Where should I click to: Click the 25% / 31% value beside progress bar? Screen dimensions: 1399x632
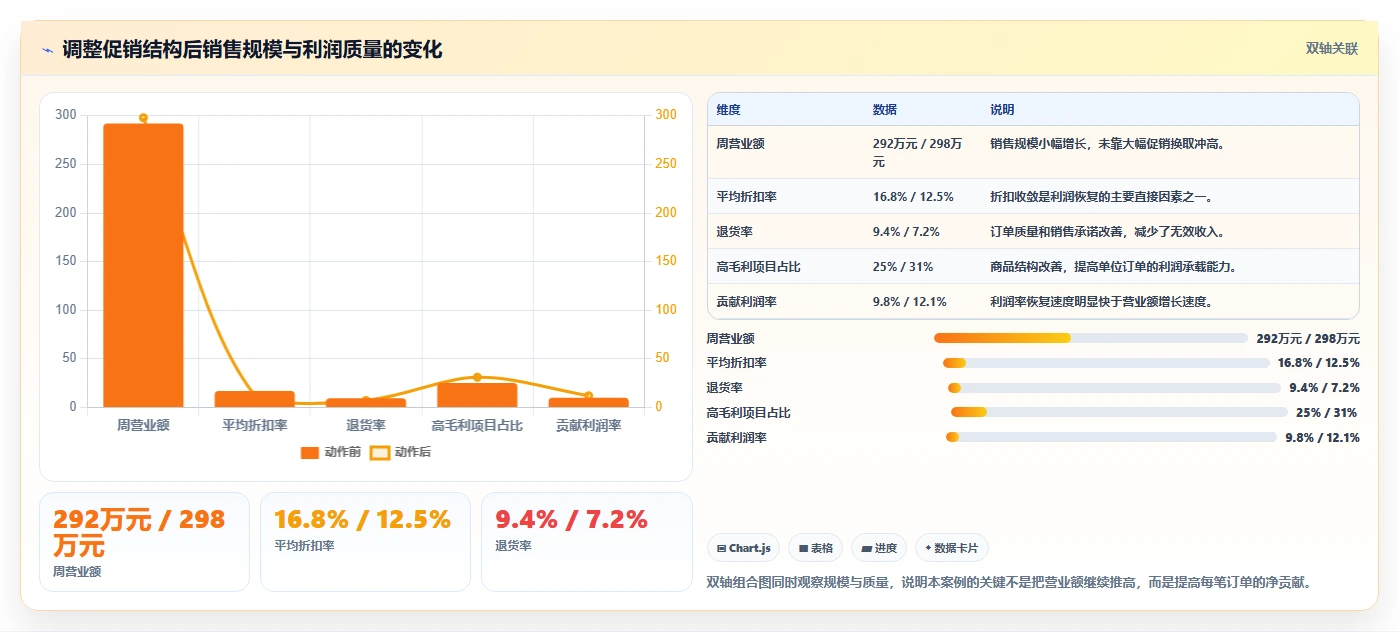(x=1327, y=413)
